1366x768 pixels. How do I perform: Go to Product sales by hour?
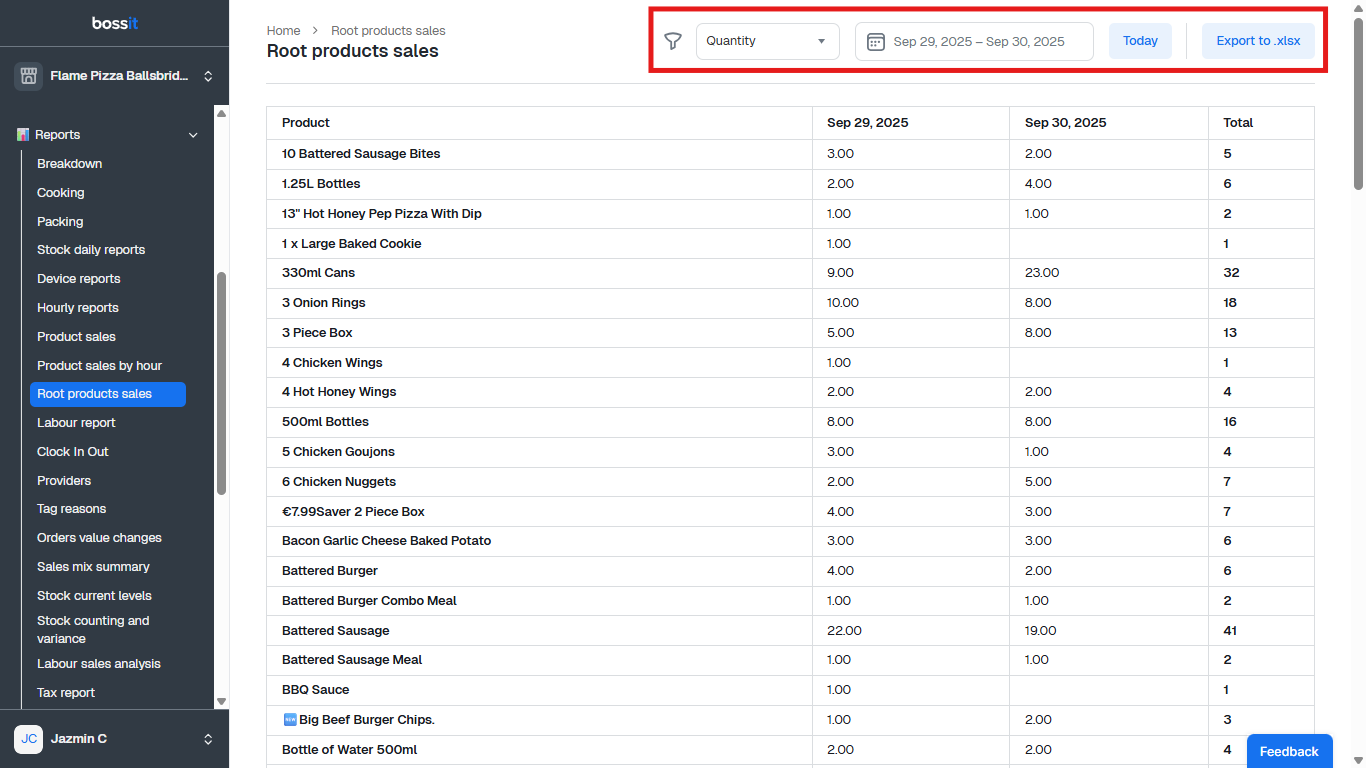click(99, 366)
